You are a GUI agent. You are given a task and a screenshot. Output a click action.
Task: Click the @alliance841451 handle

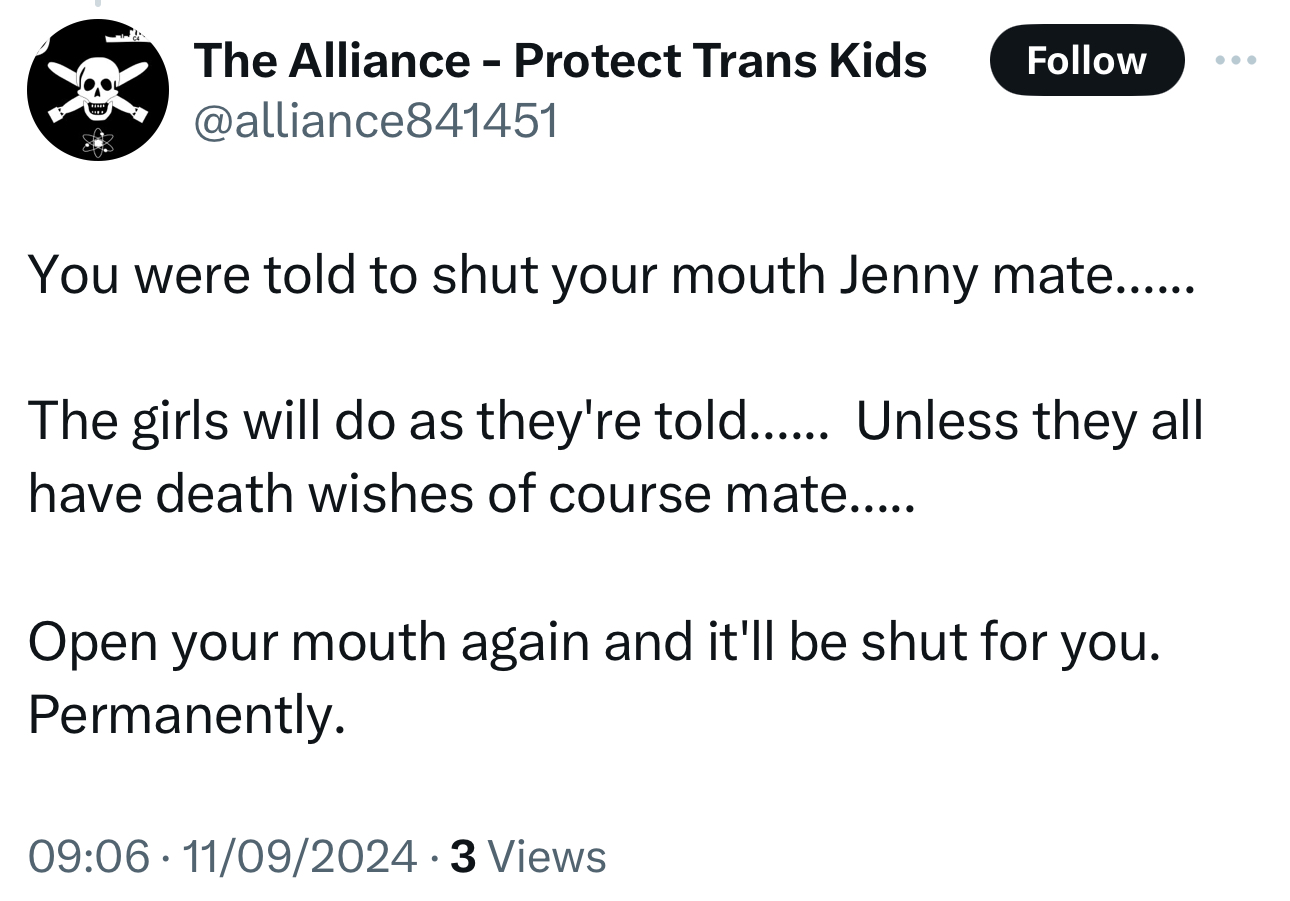376,121
